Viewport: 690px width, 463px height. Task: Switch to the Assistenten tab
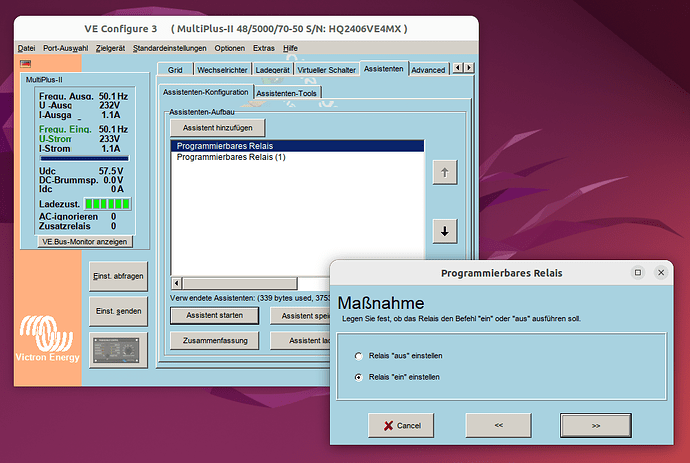click(x=384, y=69)
